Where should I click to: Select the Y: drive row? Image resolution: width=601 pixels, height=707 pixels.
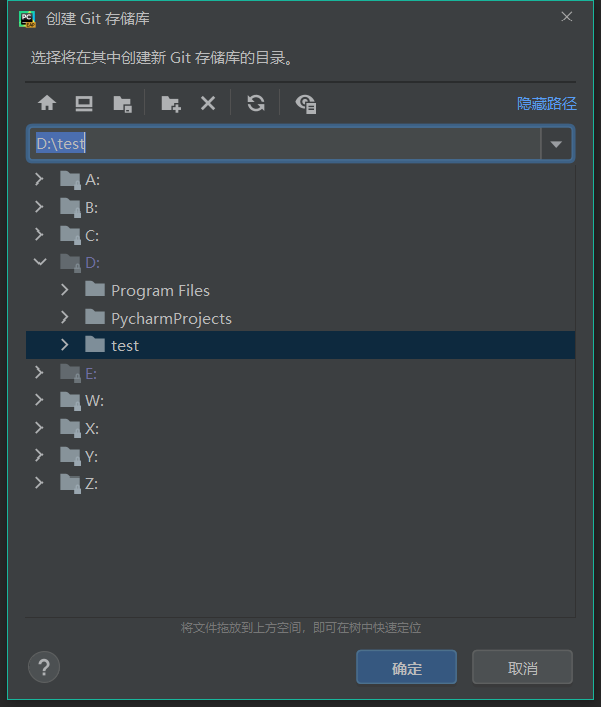(x=300, y=456)
